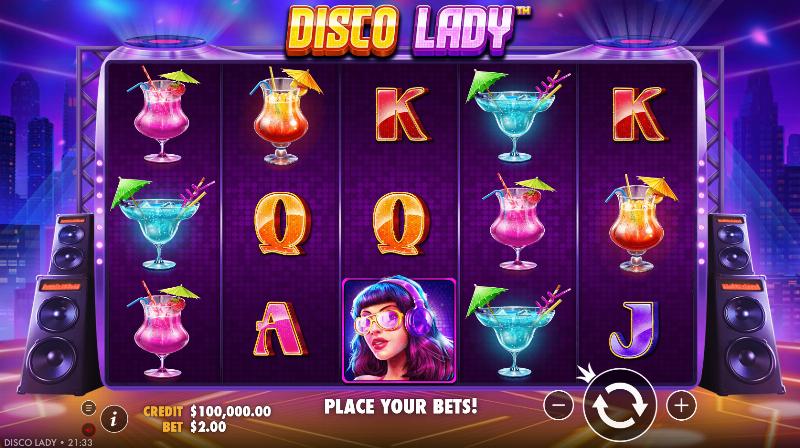This screenshot has height=448, width=800.
Task: Click the K symbol on middle reel
Action: pos(402,114)
